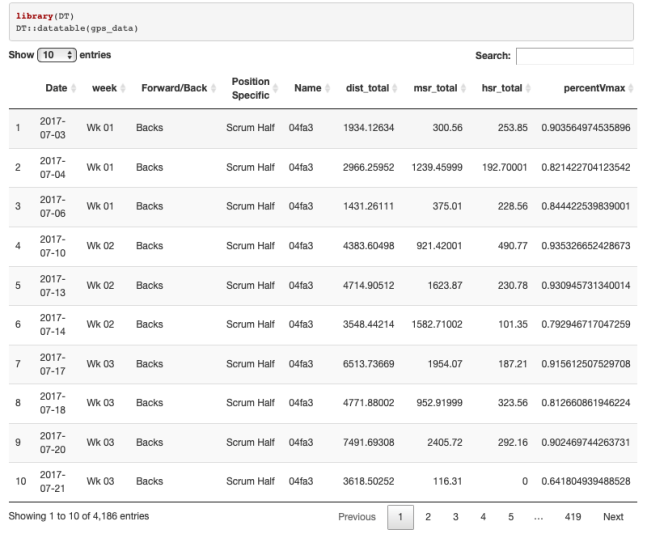This screenshot has height=534, width=647.
Task: Click the msr_total header label
Action: click(x=435, y=88)
